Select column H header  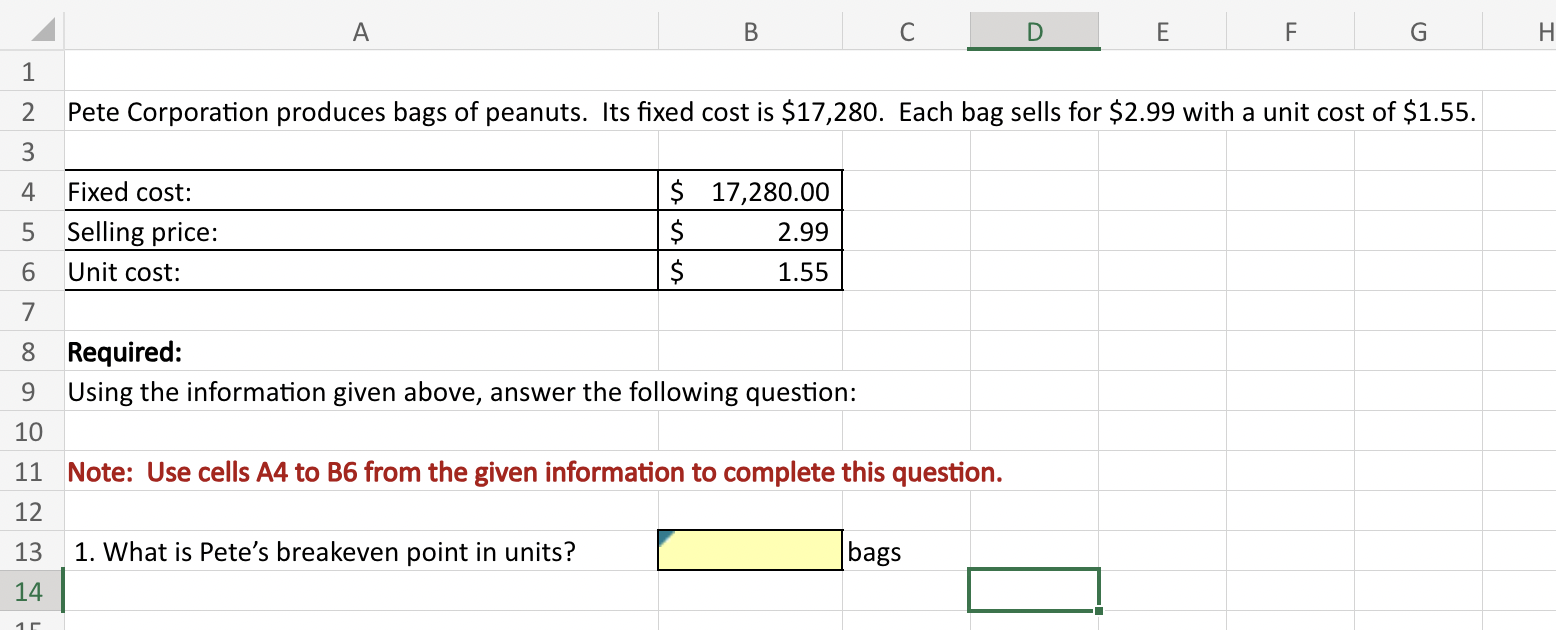point(1544,31)
